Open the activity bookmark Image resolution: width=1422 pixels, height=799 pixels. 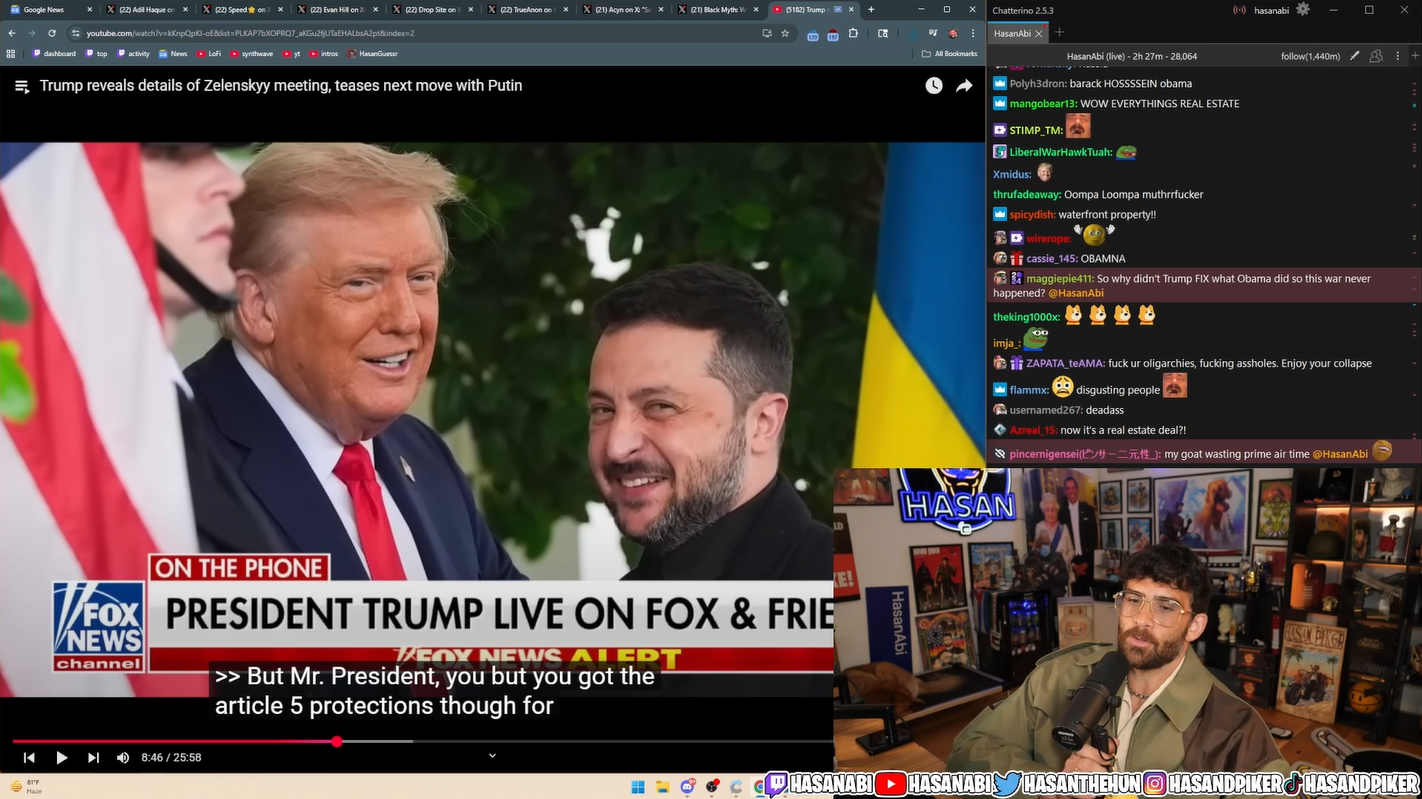(134, 54)
